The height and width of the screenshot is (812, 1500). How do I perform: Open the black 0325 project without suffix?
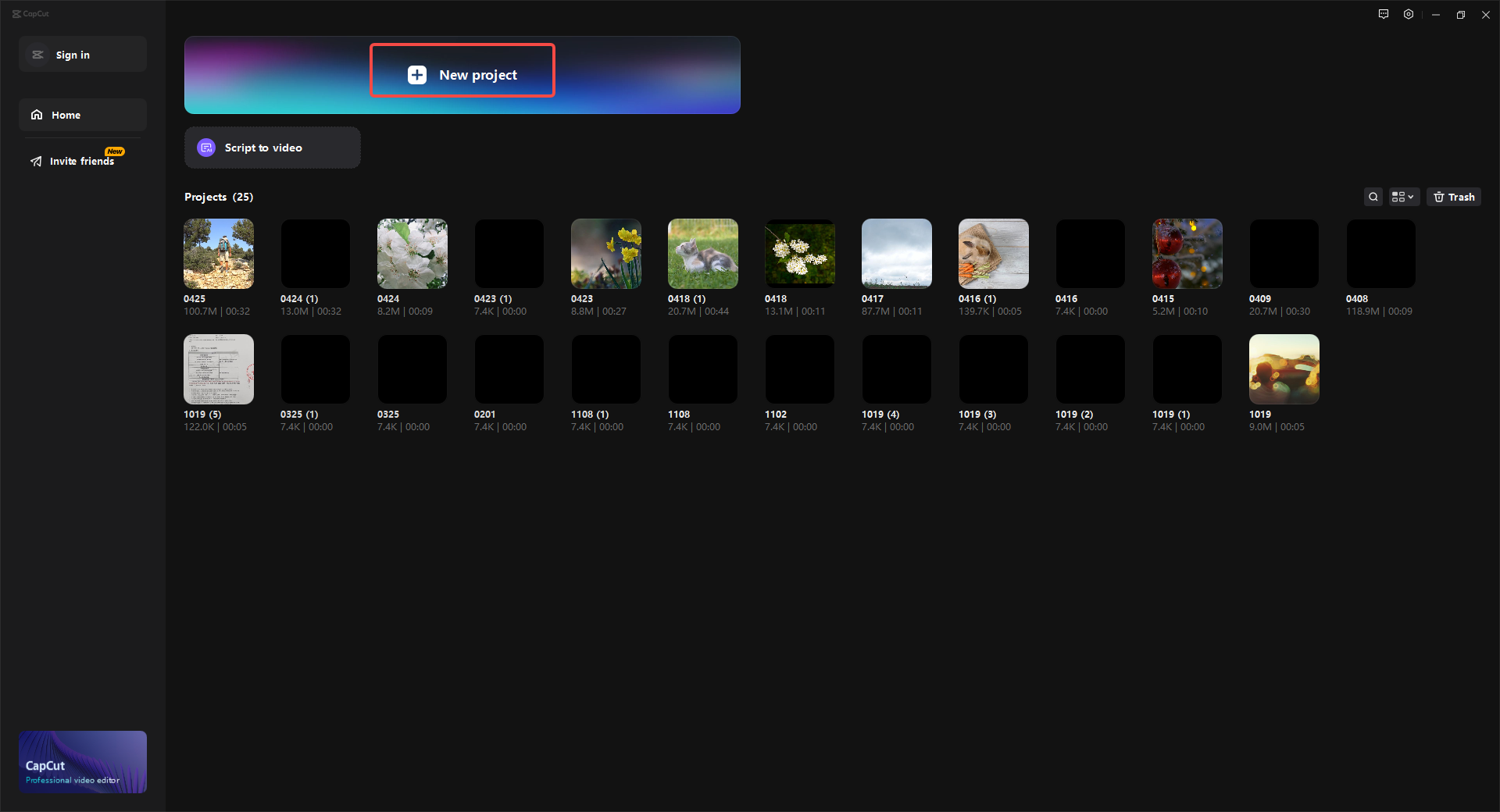(x=412, y=369)
